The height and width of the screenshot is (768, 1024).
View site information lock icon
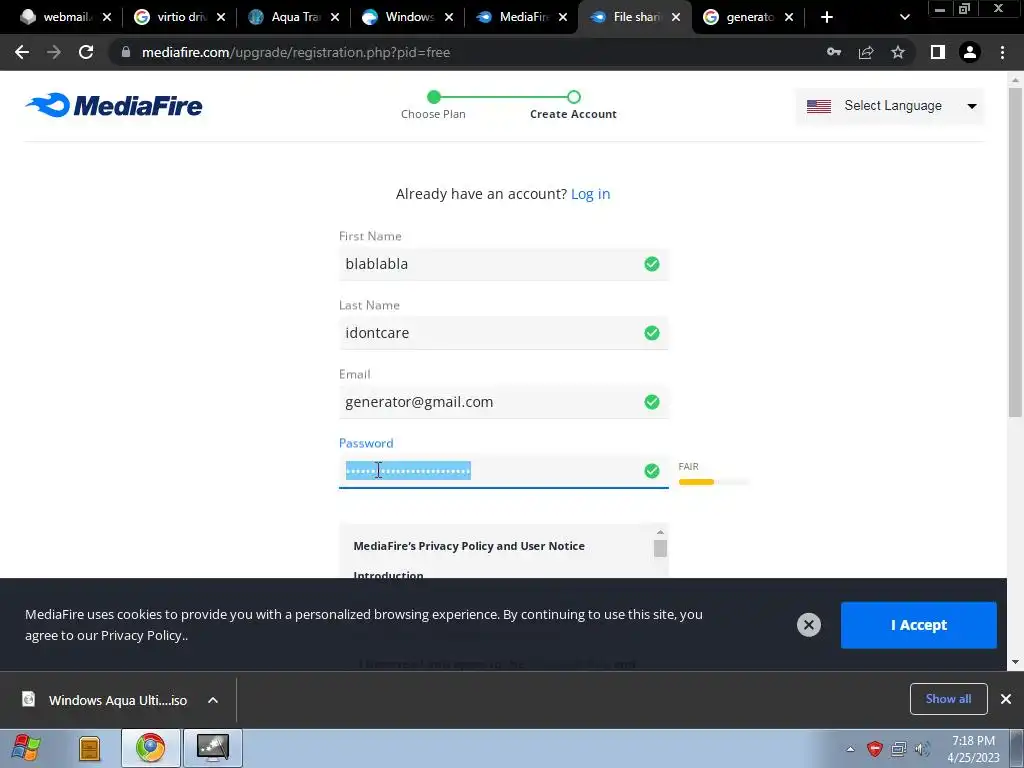[x=126, y=52]
